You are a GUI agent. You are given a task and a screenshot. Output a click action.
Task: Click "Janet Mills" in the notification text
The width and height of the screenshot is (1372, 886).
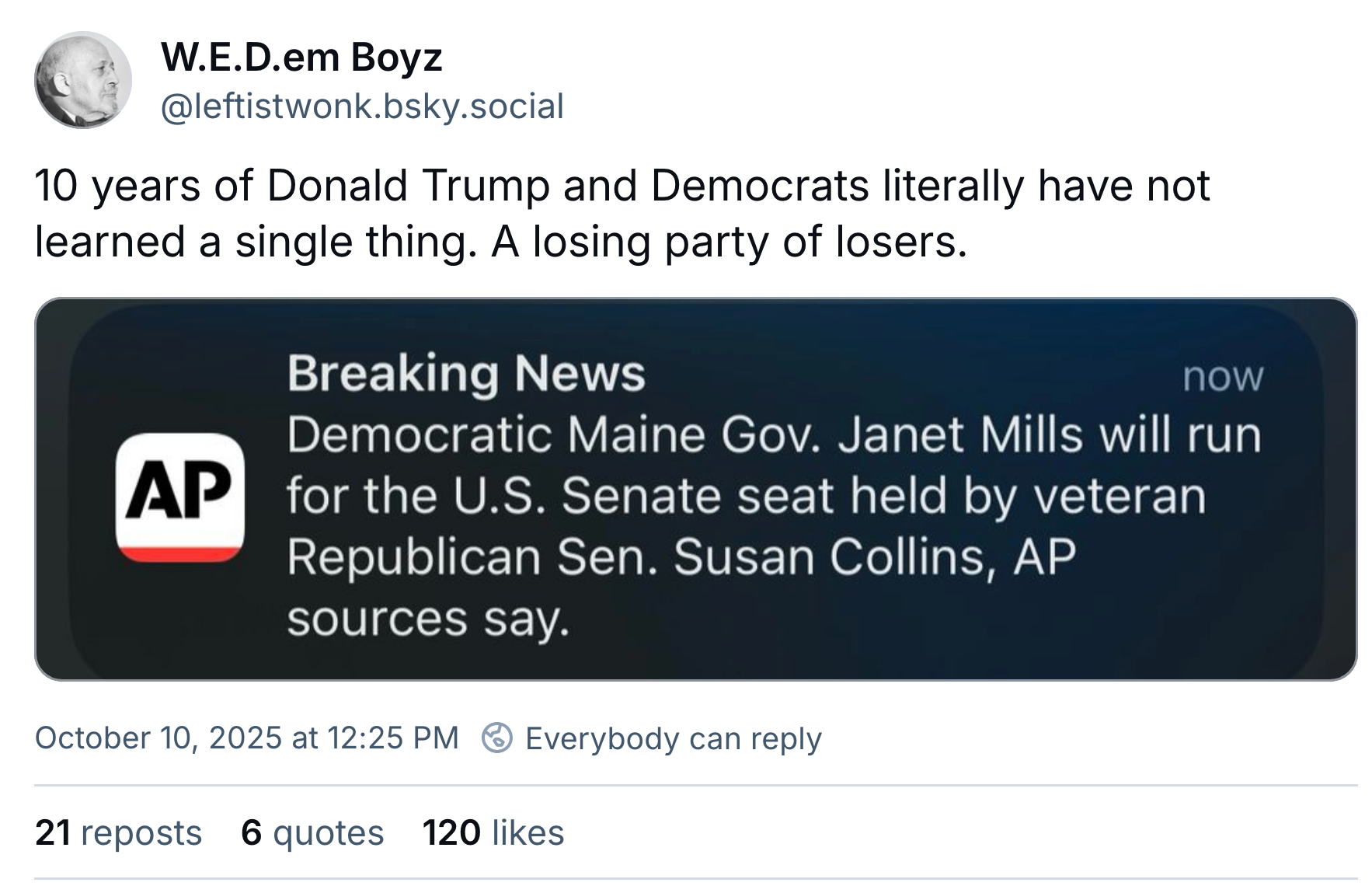click(960, 434)
